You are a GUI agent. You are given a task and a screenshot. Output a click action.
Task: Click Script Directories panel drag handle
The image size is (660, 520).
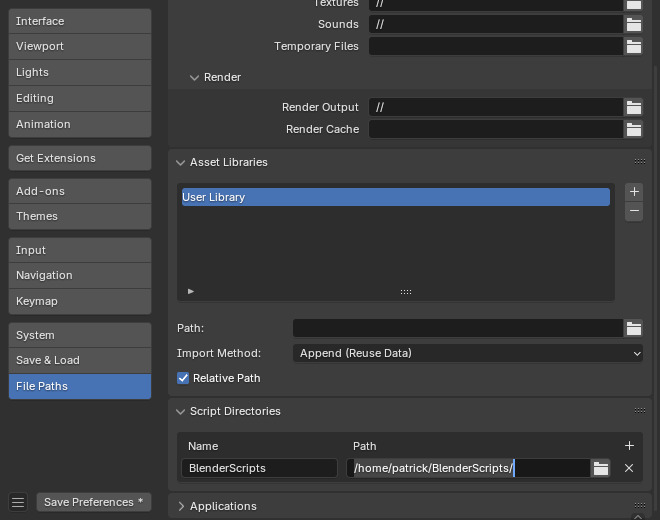click(x=640, y=411)
